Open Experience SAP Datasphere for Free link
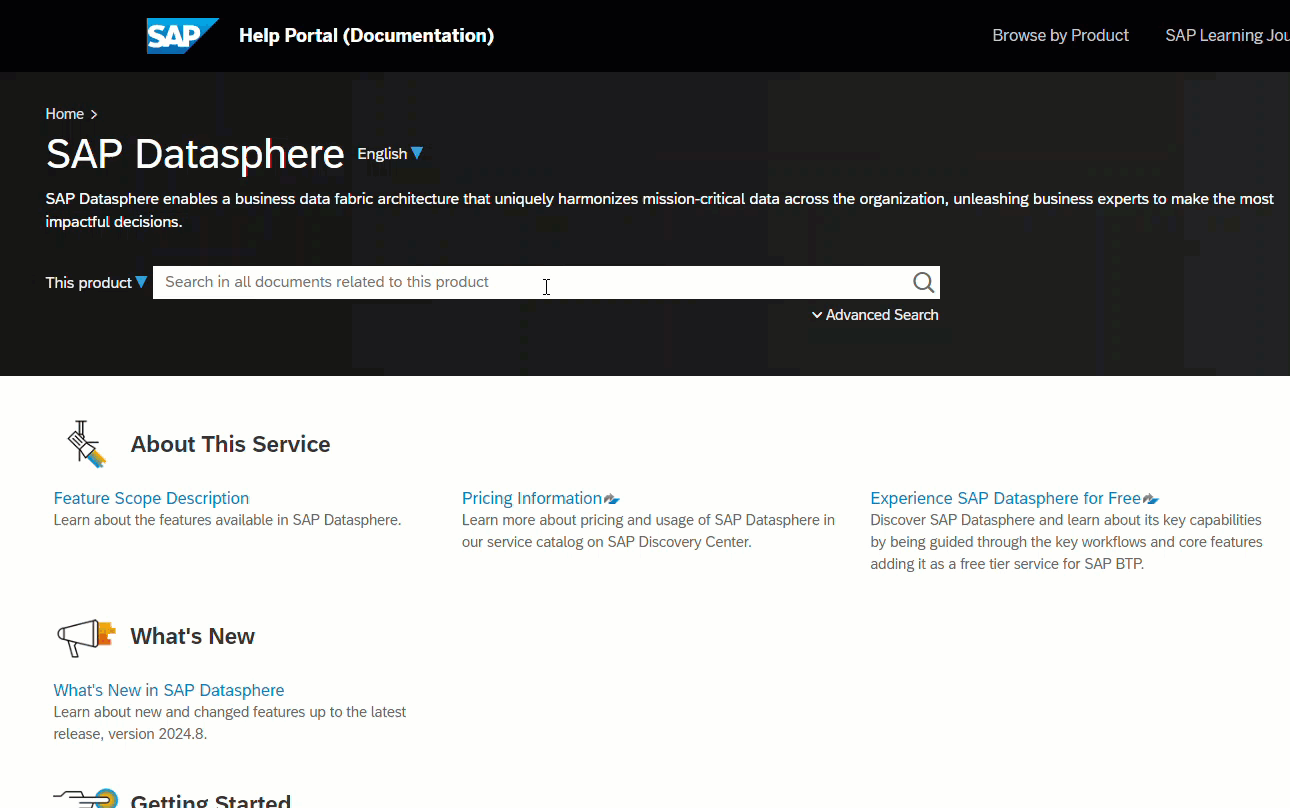The width and height of the screenshot is (1290, 808). (x=1005, y=498)
